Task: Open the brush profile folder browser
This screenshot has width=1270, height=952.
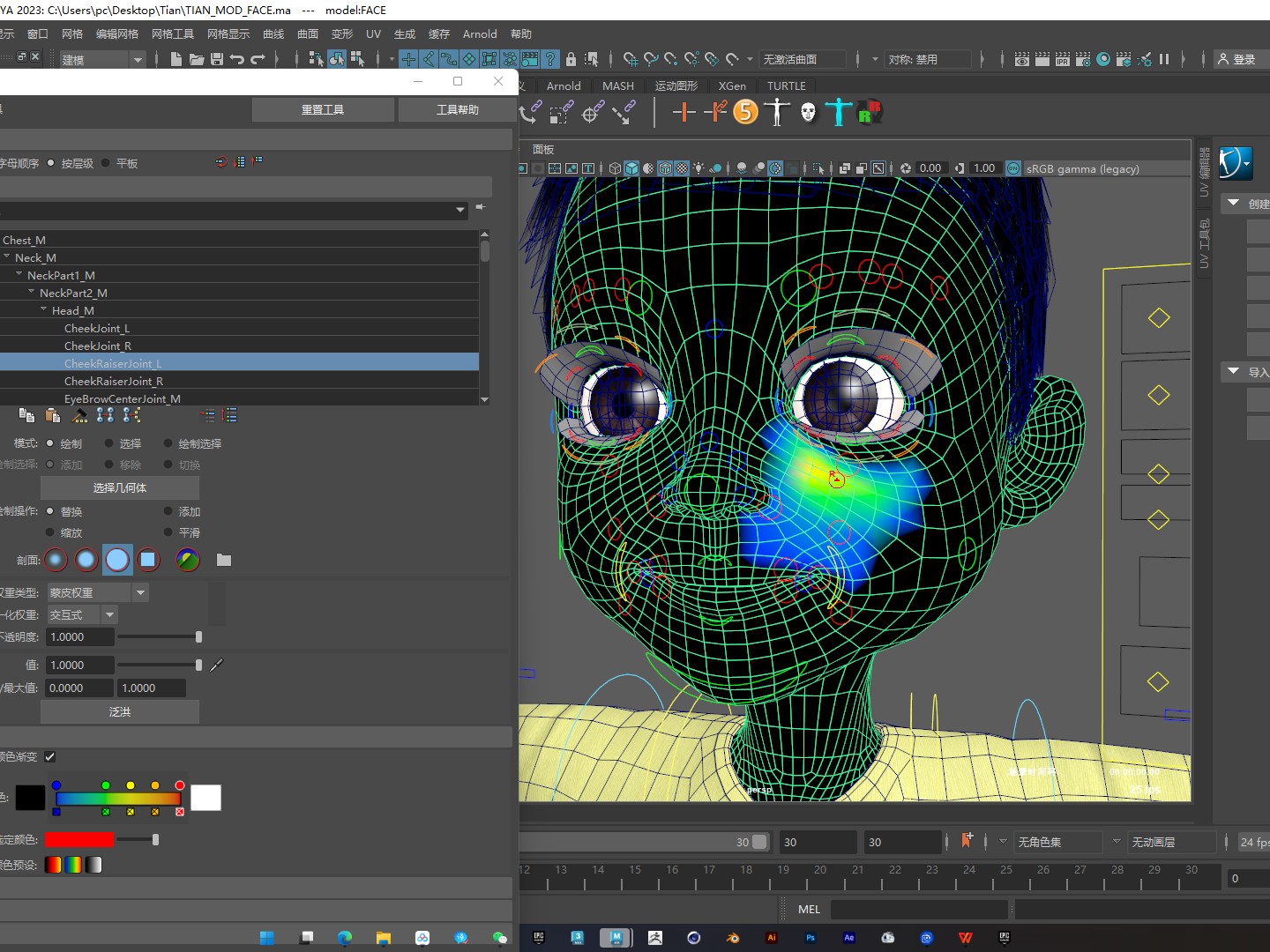Action: pyautogui.click(x=224, y=560)
